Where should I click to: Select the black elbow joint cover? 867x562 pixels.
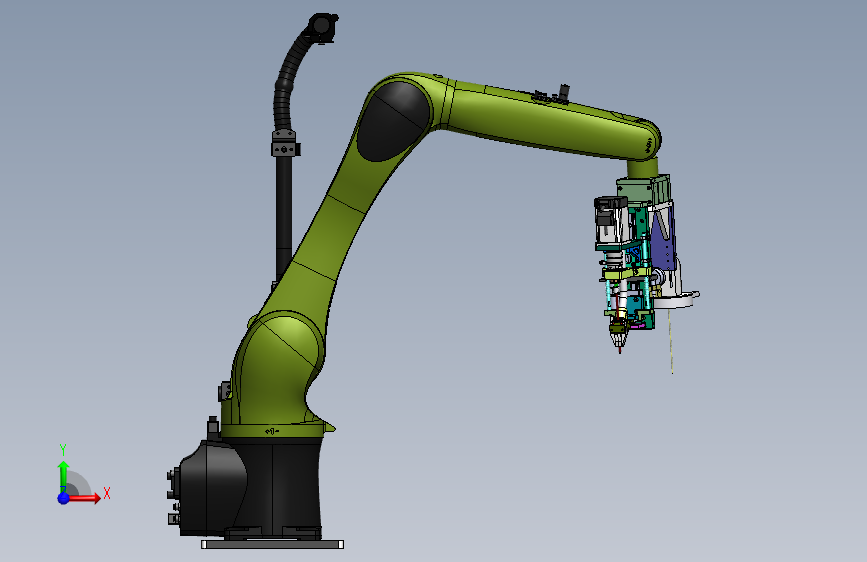click(393, 121)
